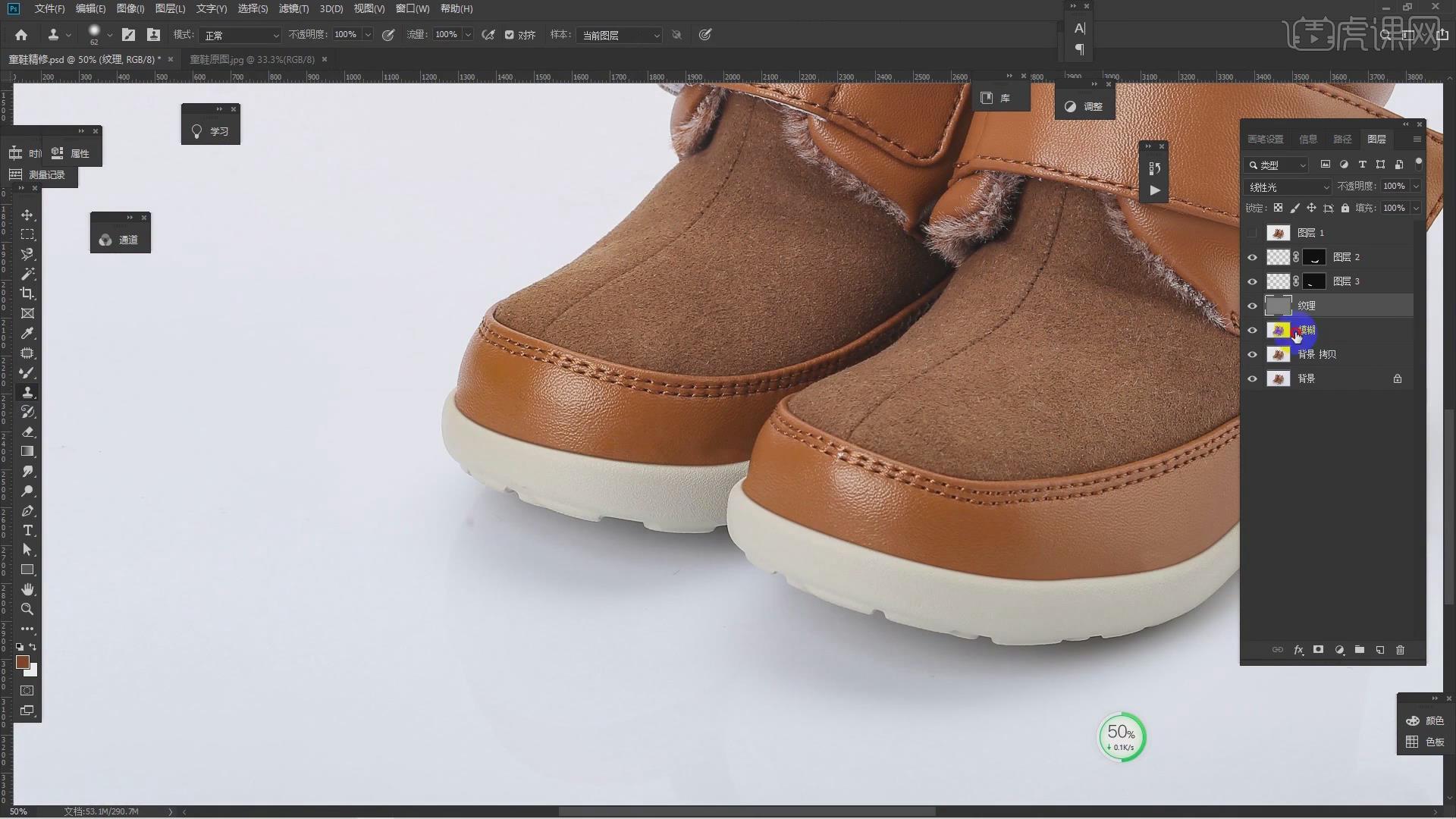Viewport: 1456px width, 819px height.
Task: Open the layer style fx menu
Action: (1298, 650)
